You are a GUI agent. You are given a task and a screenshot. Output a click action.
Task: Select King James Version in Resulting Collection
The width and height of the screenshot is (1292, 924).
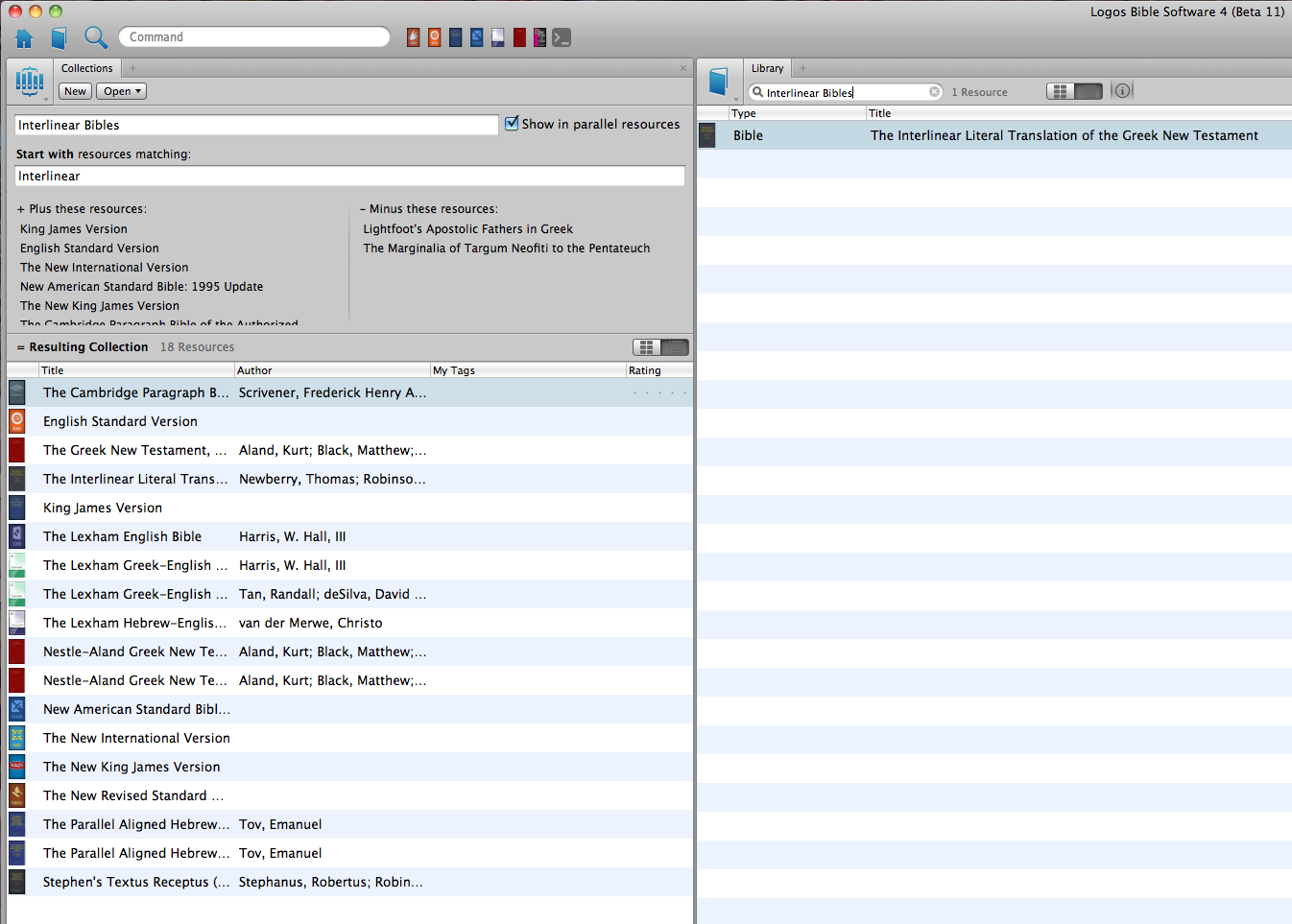coord(350,508)
